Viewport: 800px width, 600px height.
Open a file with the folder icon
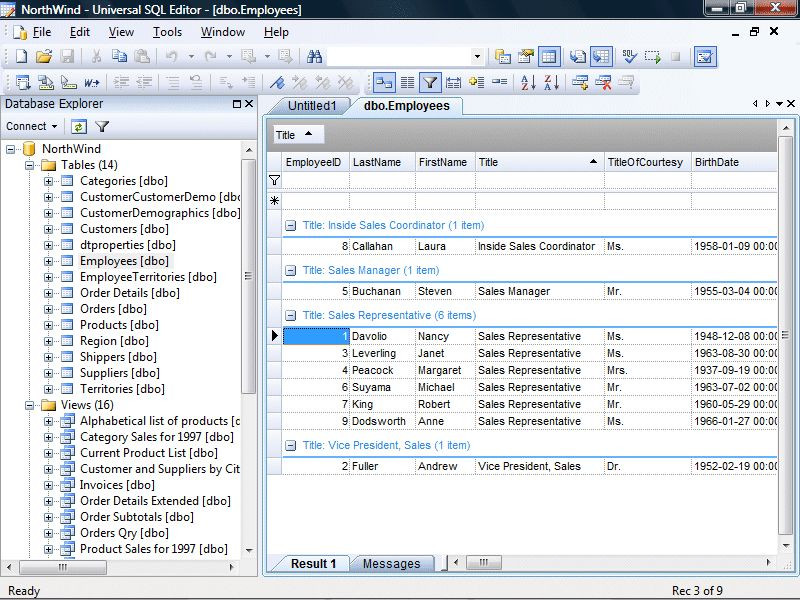(44, 56)
